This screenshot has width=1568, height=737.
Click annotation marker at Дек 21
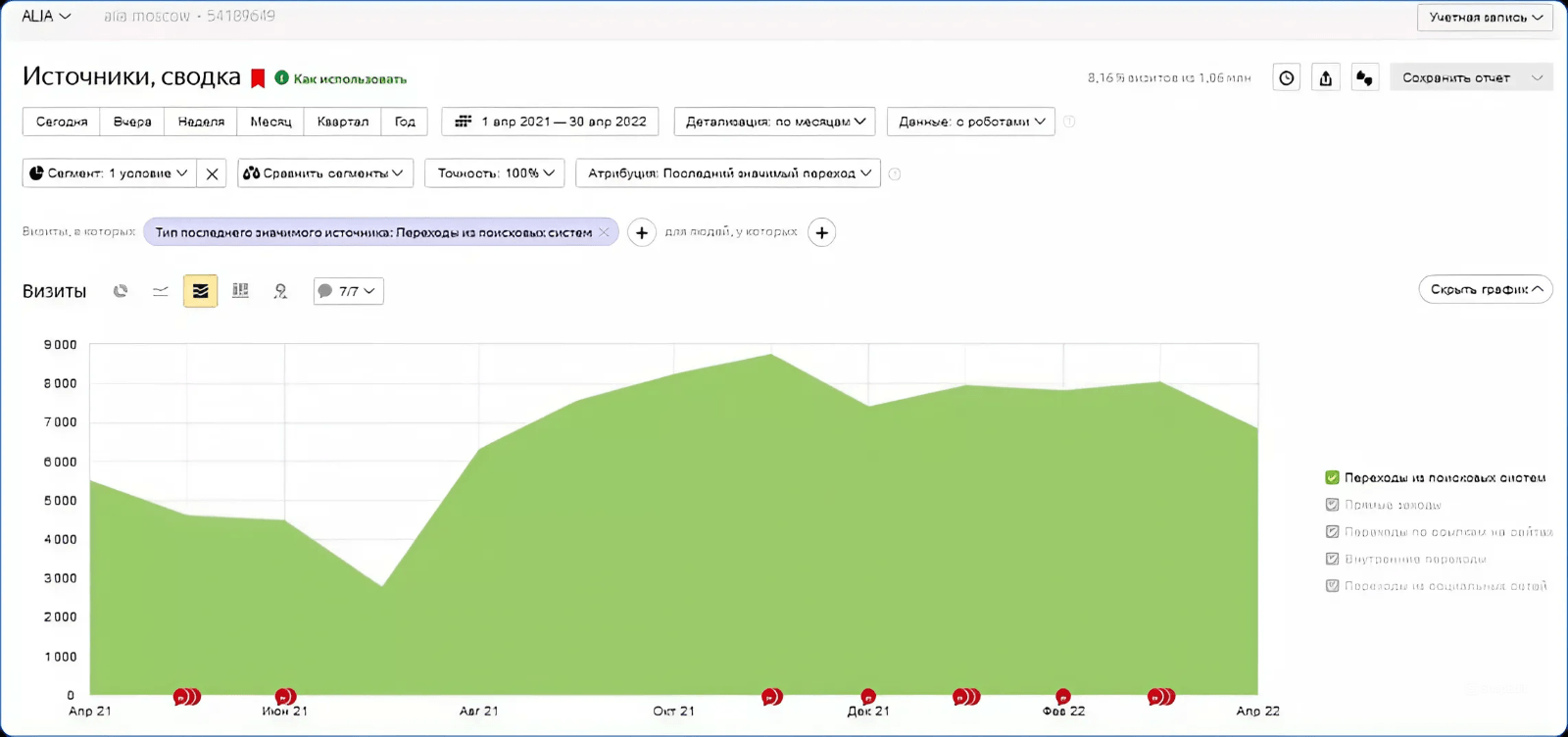click(x=867, y=697)
